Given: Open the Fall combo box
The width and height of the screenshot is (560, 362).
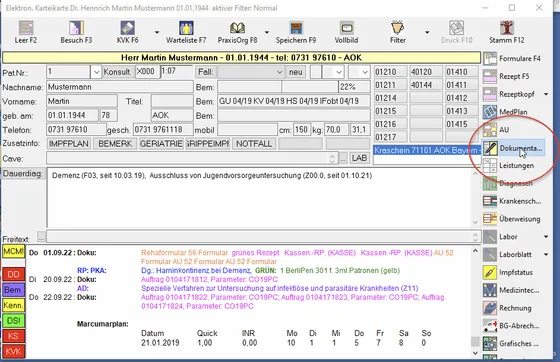Looking at the screenshot, I should coord(250,72).
